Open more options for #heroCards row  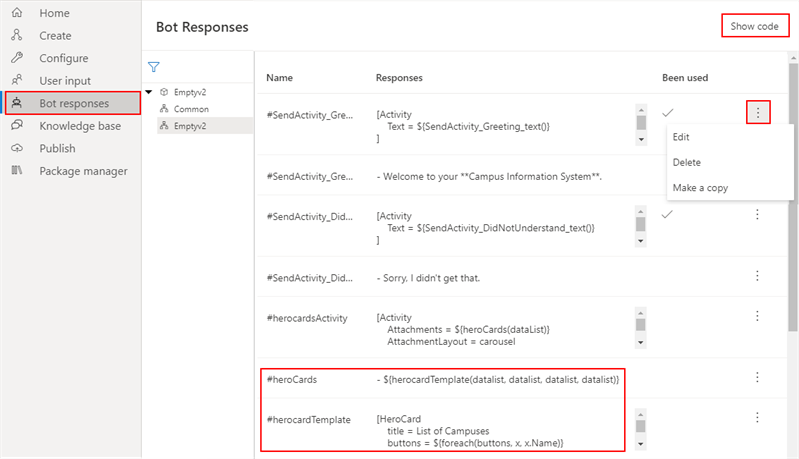click(757, 377)
